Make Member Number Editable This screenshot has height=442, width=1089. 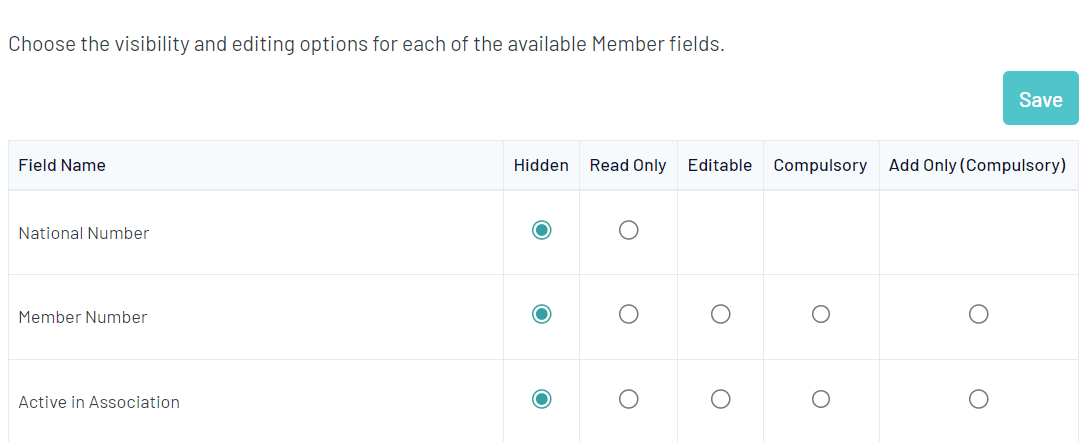pyautogui.click(x=720, y=315)
